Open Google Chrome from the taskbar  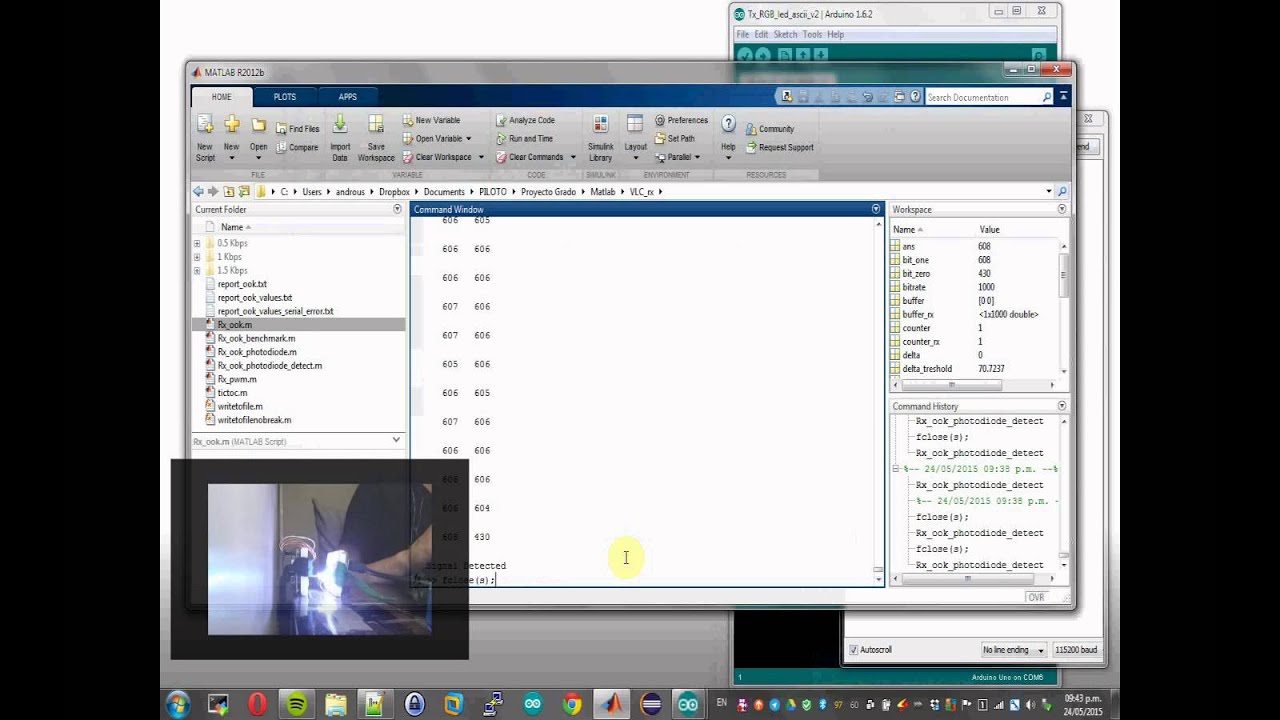pos(572,704)
